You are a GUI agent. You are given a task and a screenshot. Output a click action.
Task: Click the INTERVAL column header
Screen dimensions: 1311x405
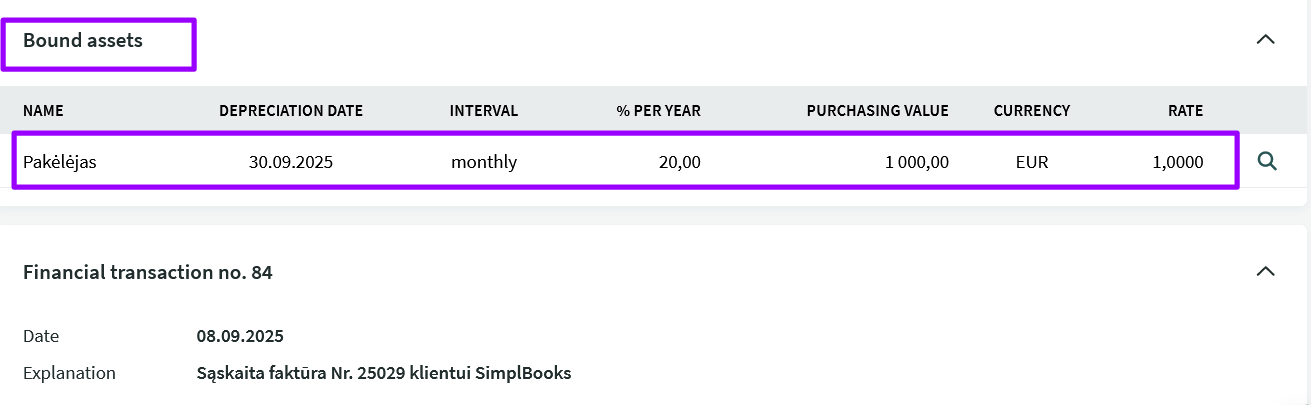click(x=484, y=111)
